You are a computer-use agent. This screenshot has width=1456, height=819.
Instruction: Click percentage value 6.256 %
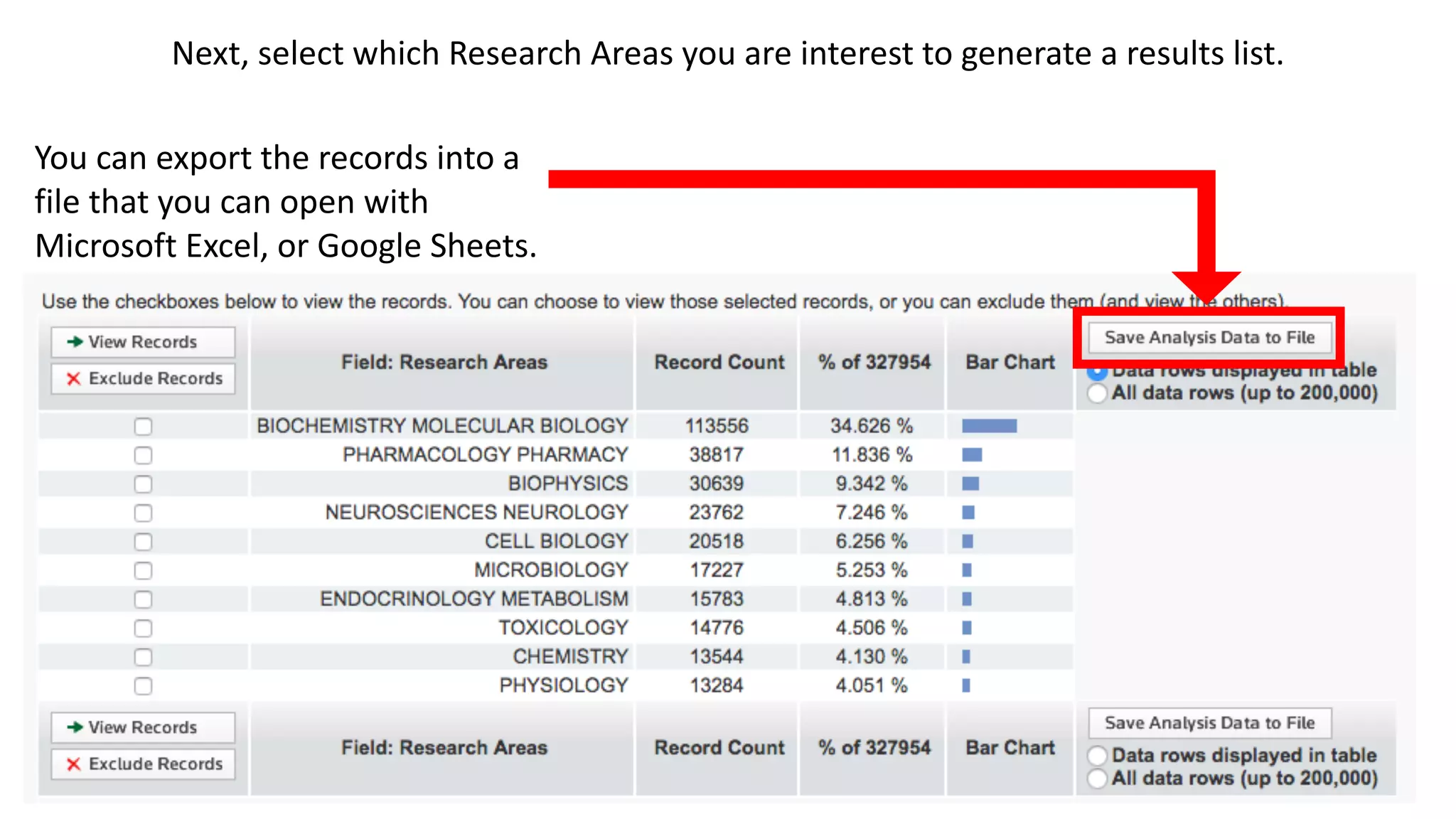point(872,541)
